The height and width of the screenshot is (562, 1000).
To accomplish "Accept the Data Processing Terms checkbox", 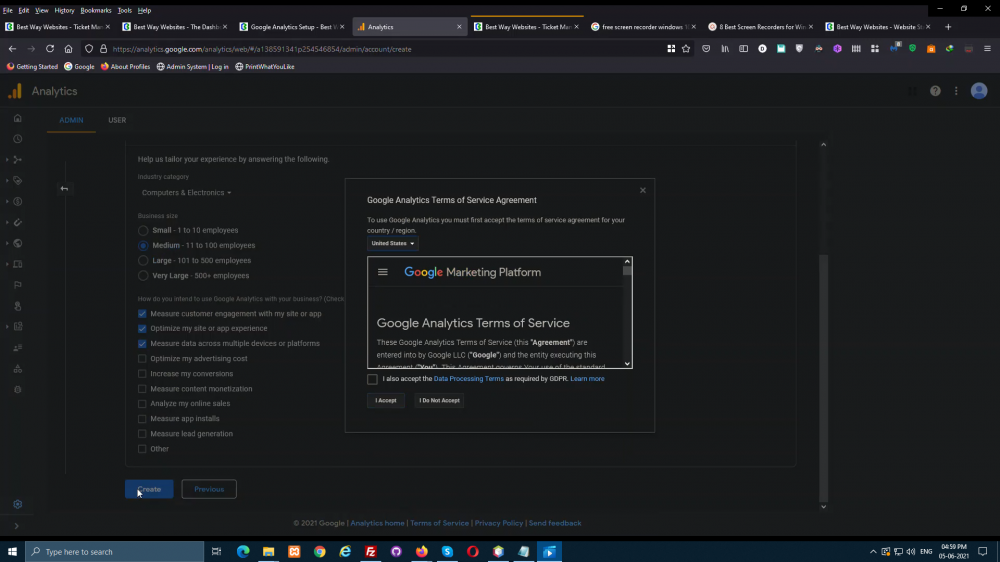I will (372, 379).
